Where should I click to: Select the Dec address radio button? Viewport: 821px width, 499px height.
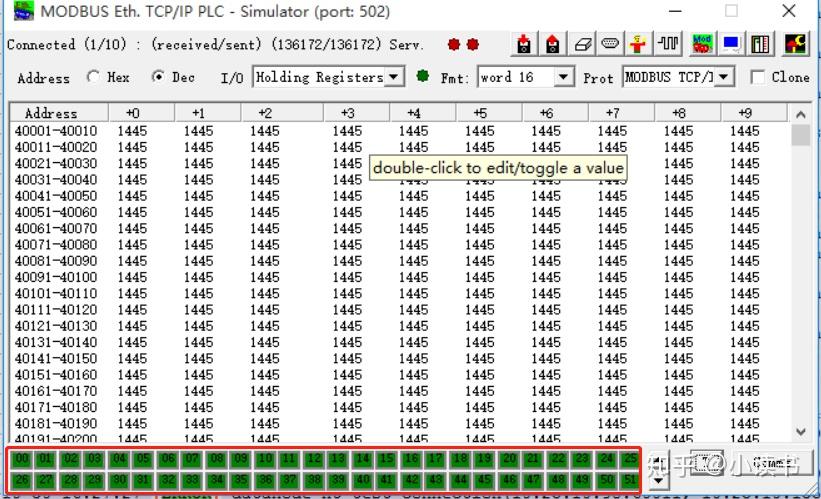pos(158,77)
